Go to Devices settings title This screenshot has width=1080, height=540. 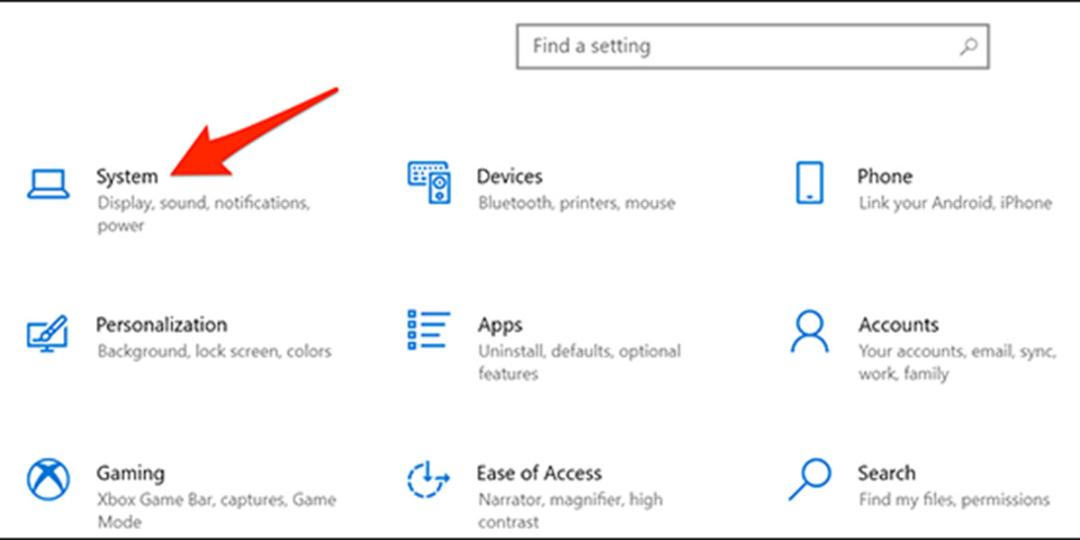point(510,176)
